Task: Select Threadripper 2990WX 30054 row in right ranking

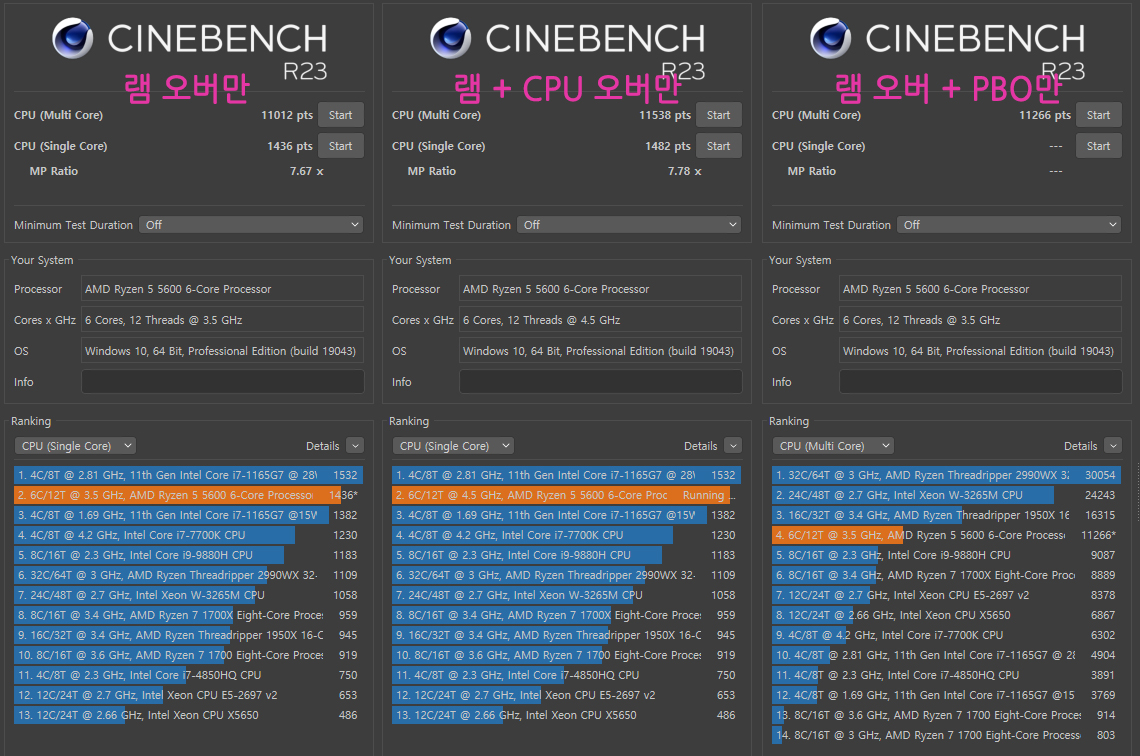Action: click(x=947, y=475)
